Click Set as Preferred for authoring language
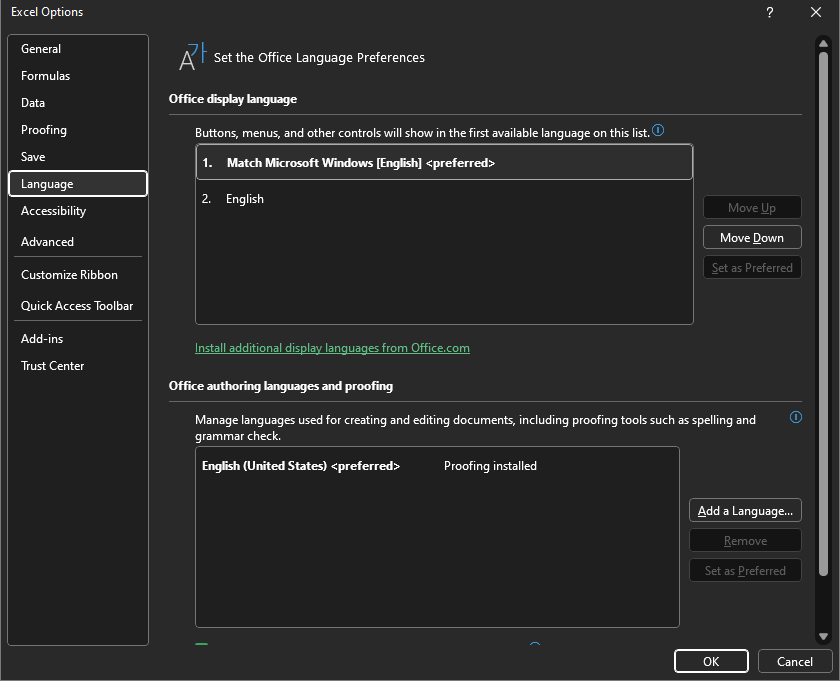The image size is (840, 681). [745, 571]
